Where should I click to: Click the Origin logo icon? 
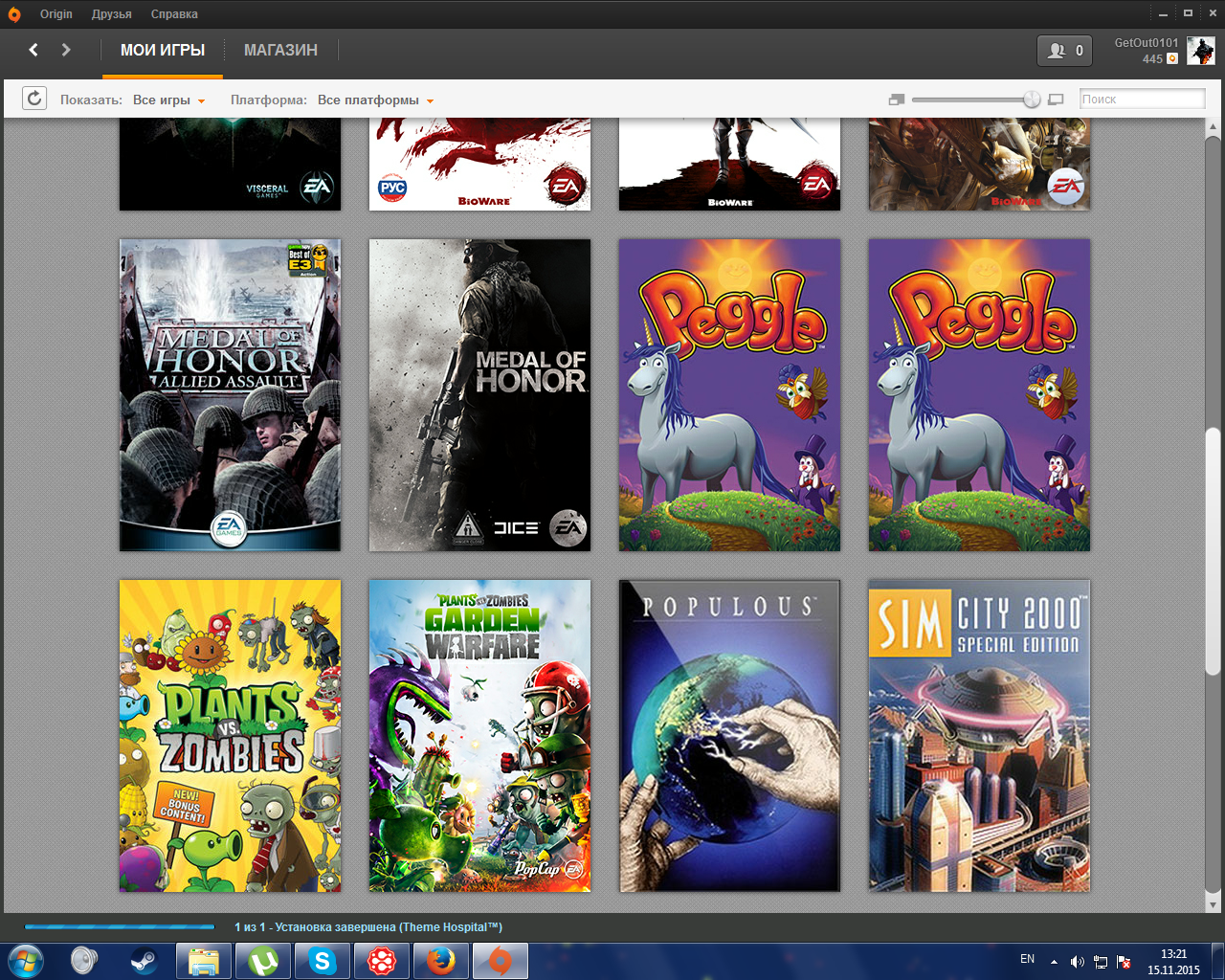14,14
